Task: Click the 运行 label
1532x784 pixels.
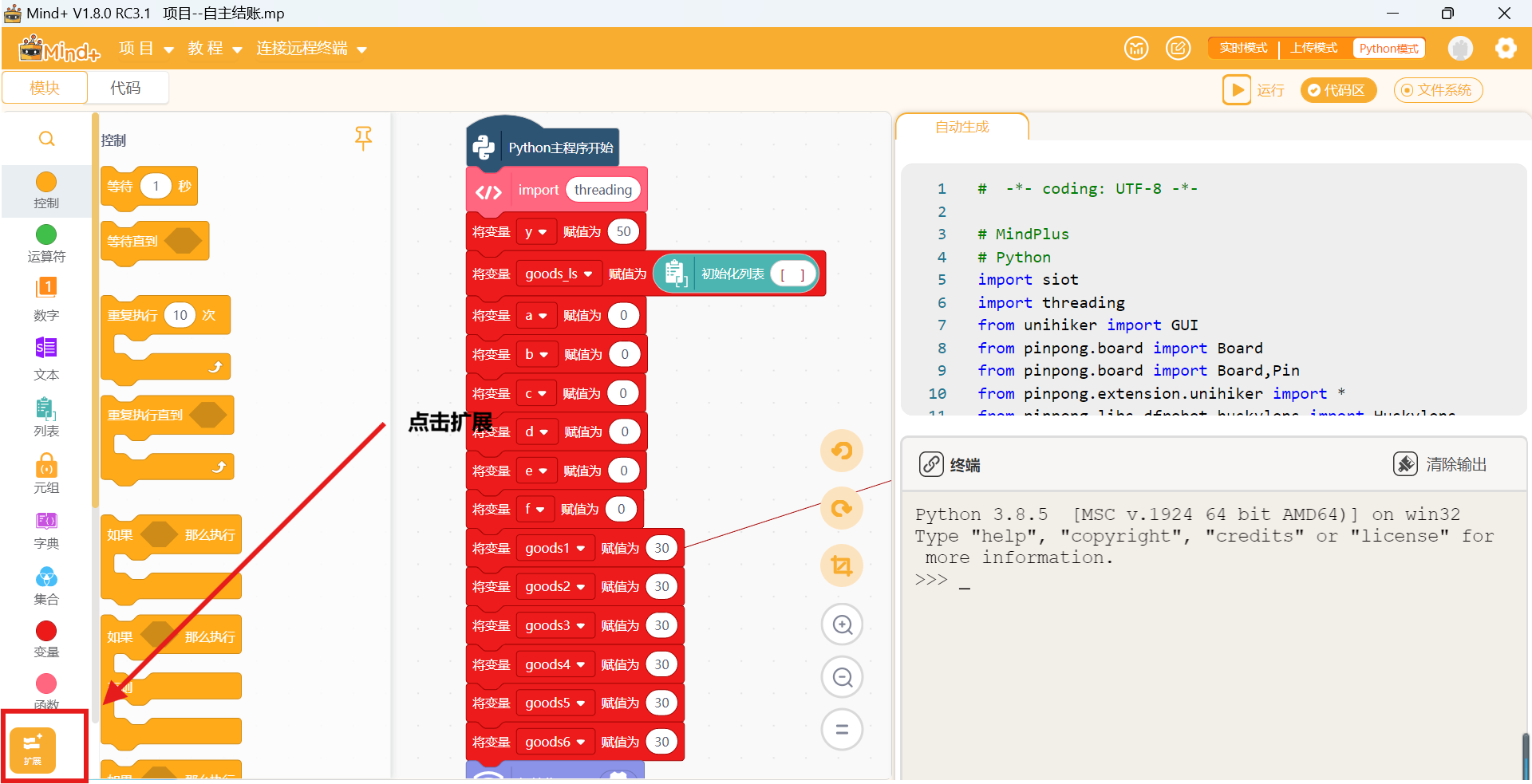Action: (x=1271, y=90)
